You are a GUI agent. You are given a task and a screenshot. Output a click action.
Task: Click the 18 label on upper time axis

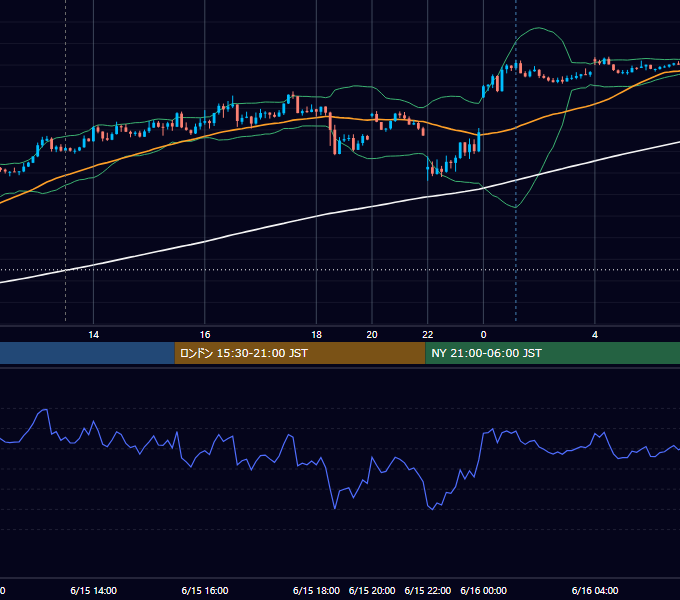317,335
